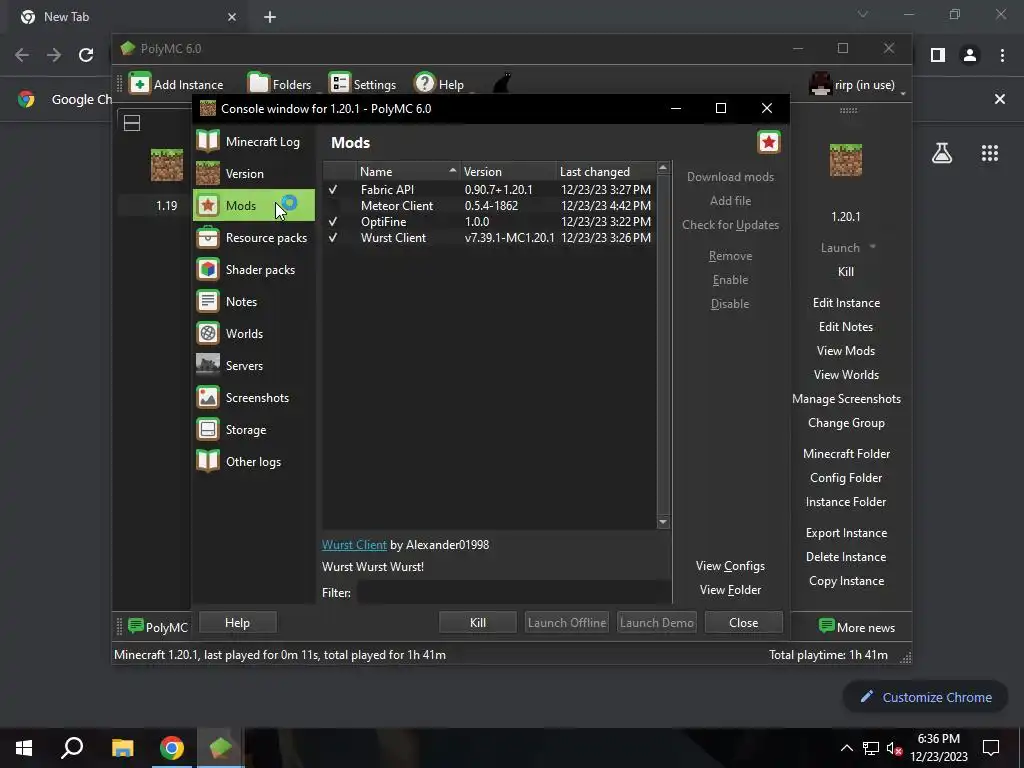Click Kill in PolyMC side panel
This screenshot has width=1024, height=768.
point(846,272)
